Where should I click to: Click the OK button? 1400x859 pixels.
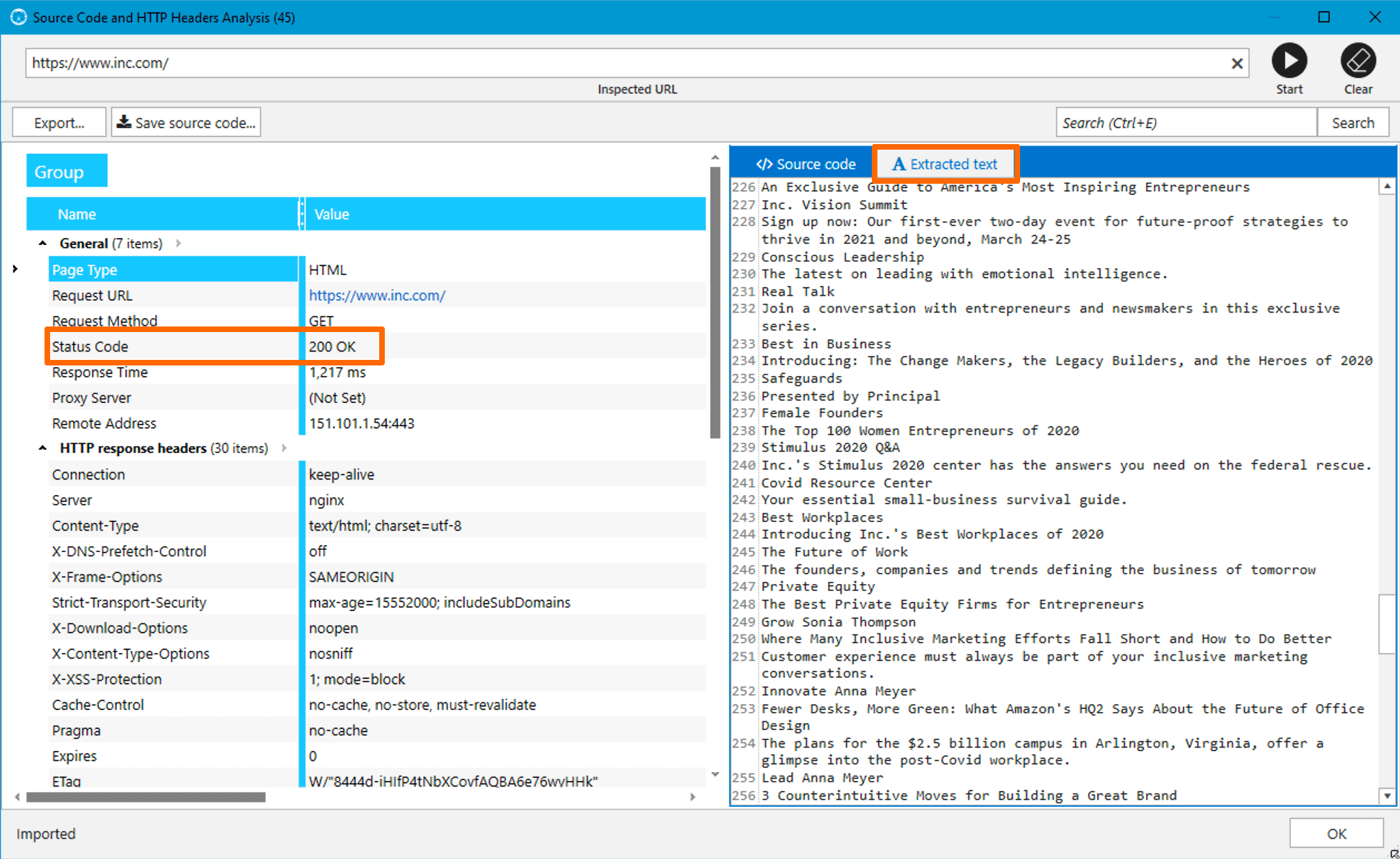[x=1336, y=833]
